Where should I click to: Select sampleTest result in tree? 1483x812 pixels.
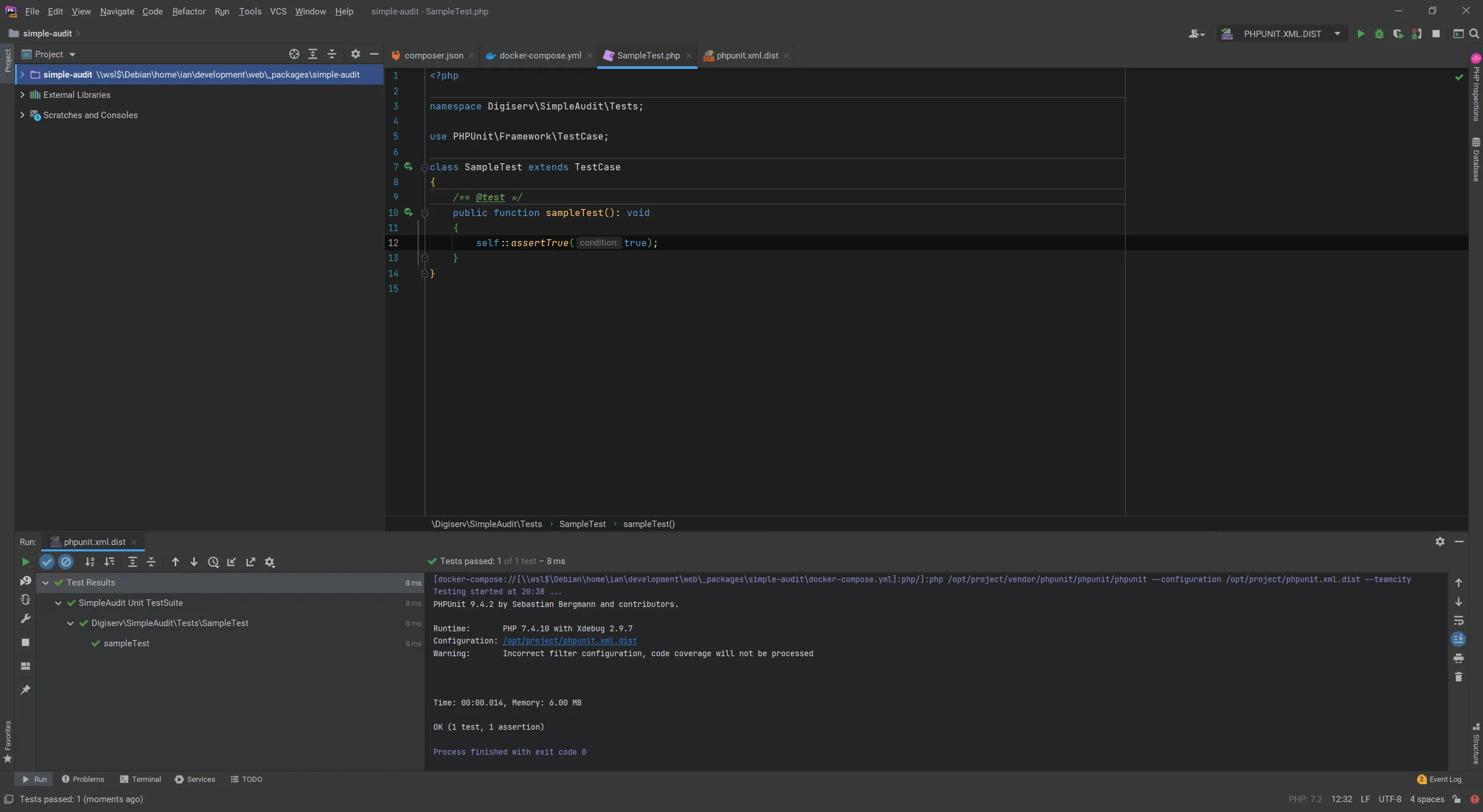tap(126, 643)
